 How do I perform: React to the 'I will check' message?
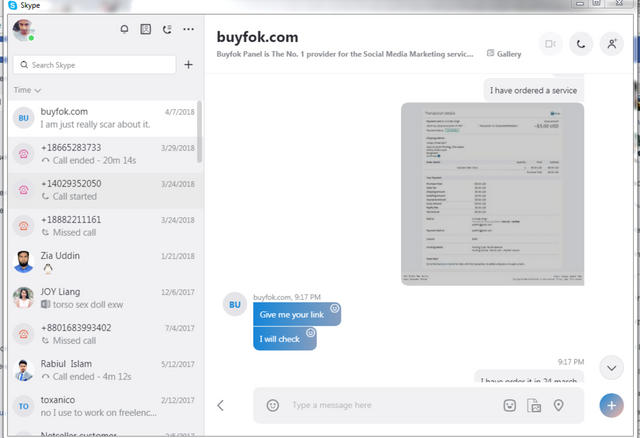[310, 333]
